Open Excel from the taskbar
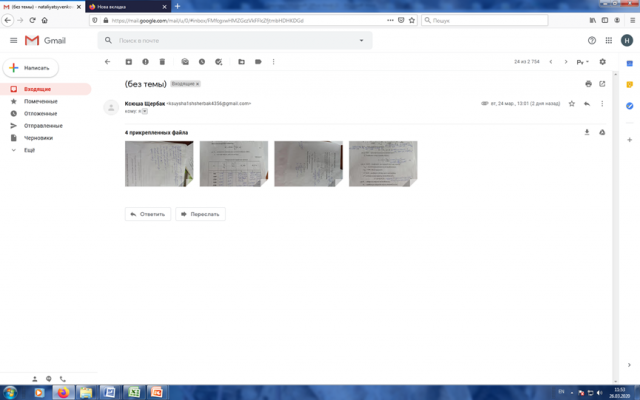 (134, 393)
